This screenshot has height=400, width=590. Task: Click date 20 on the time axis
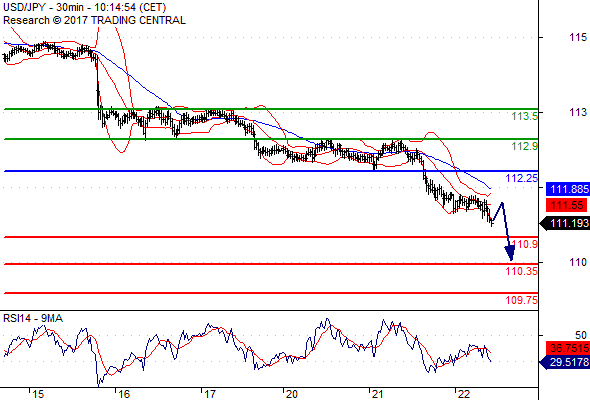(x=292, y=394)
